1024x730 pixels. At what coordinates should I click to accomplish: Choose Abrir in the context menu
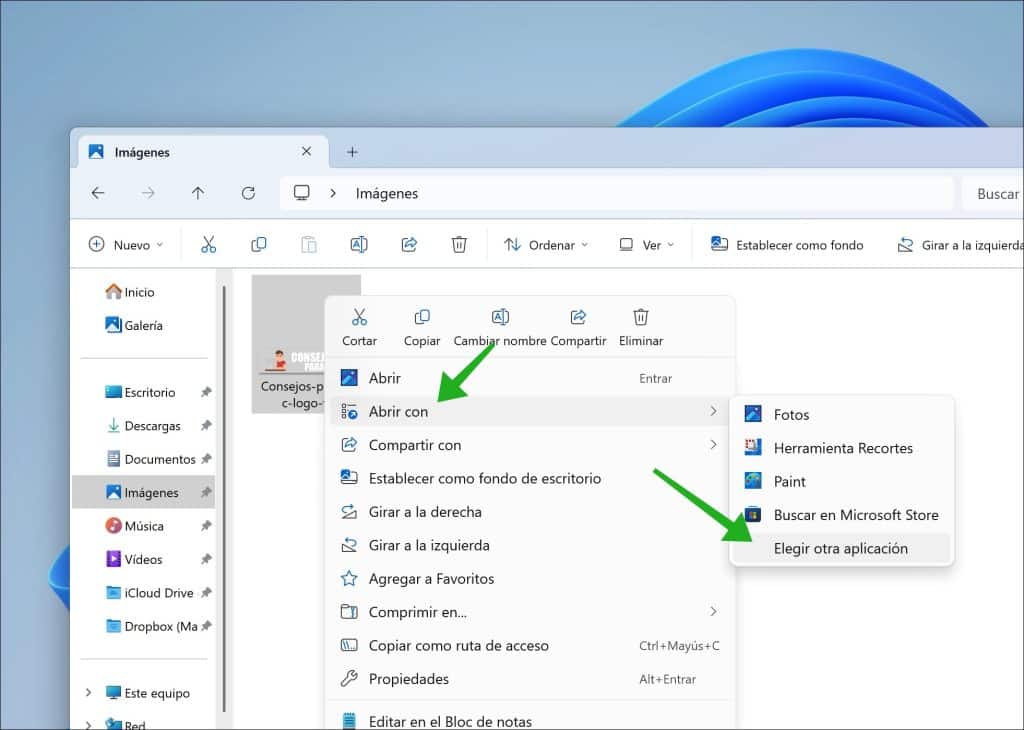click(x=530, y=378)
